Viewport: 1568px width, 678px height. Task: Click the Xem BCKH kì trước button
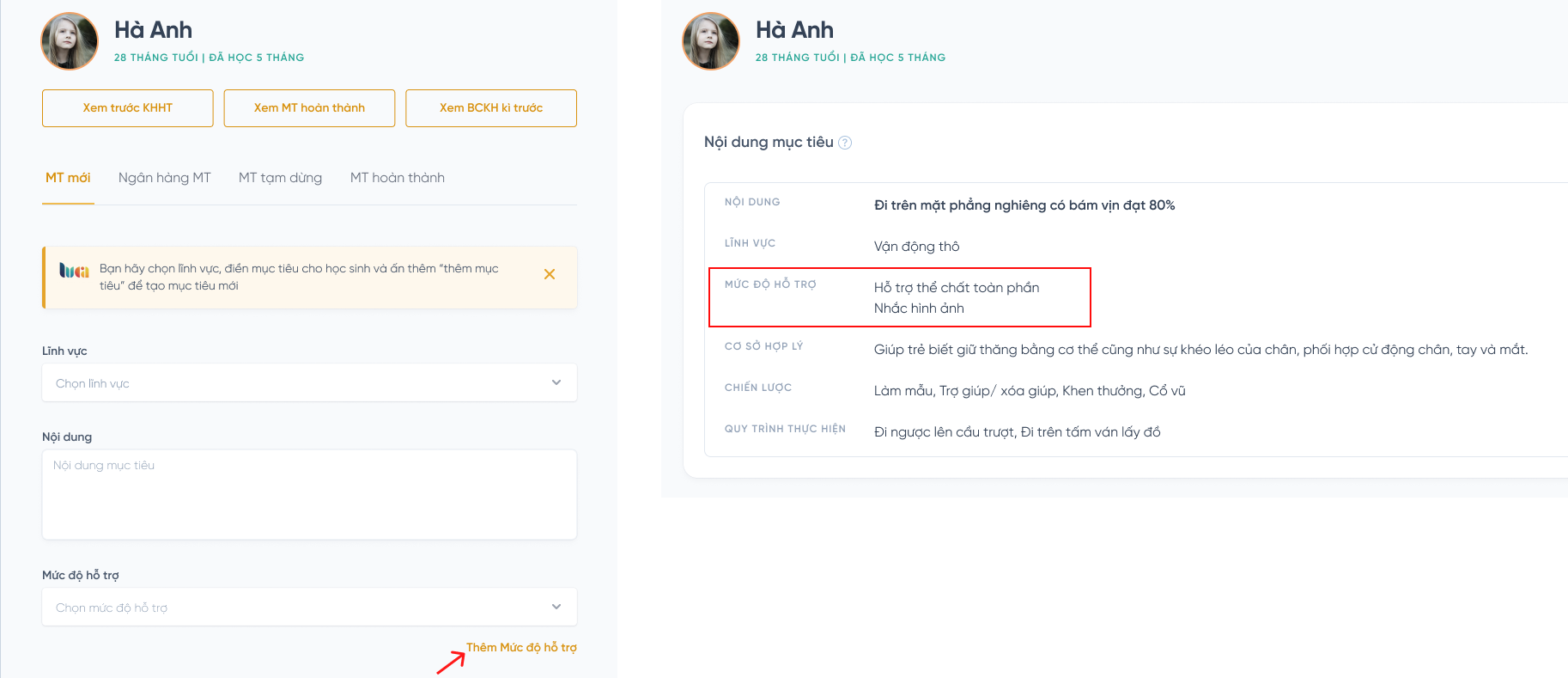click(491, 108)
